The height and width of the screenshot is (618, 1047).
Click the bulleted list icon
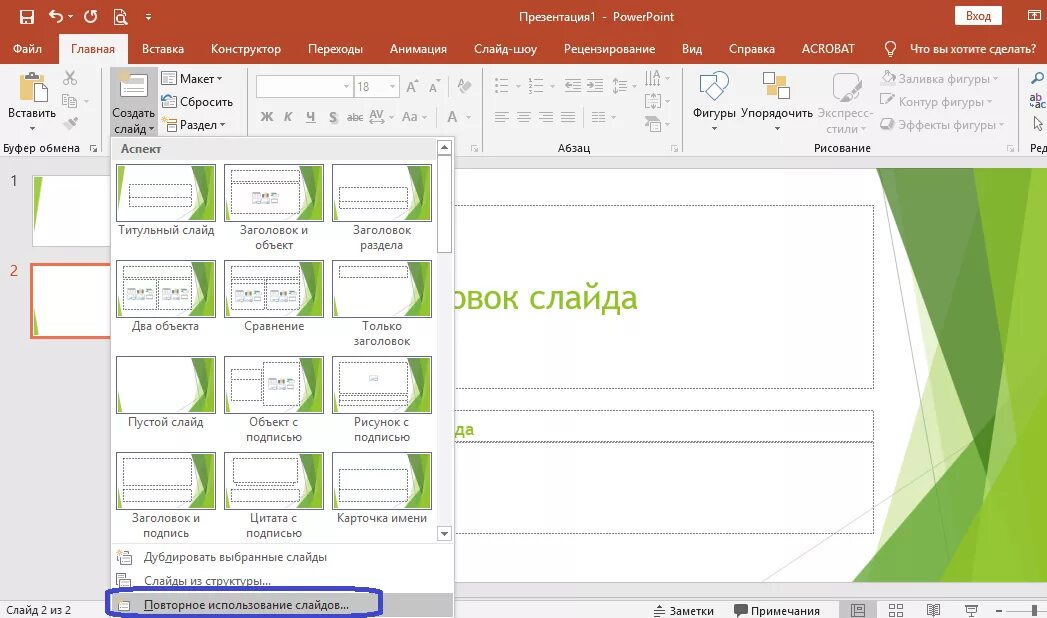tap(501, 85)
